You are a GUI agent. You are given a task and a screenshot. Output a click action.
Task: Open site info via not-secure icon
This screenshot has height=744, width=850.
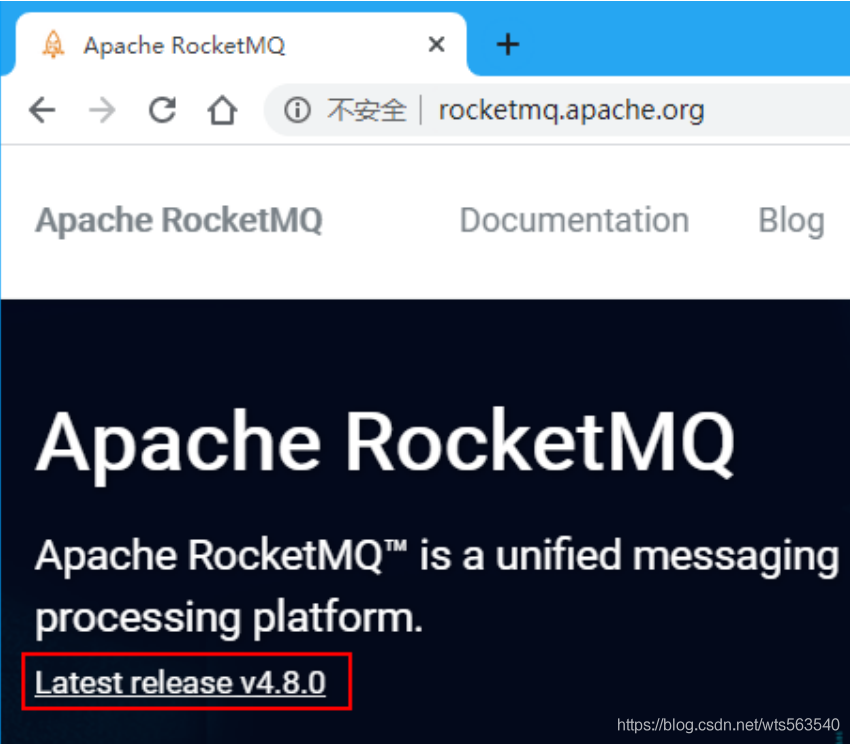click(297, 110)
